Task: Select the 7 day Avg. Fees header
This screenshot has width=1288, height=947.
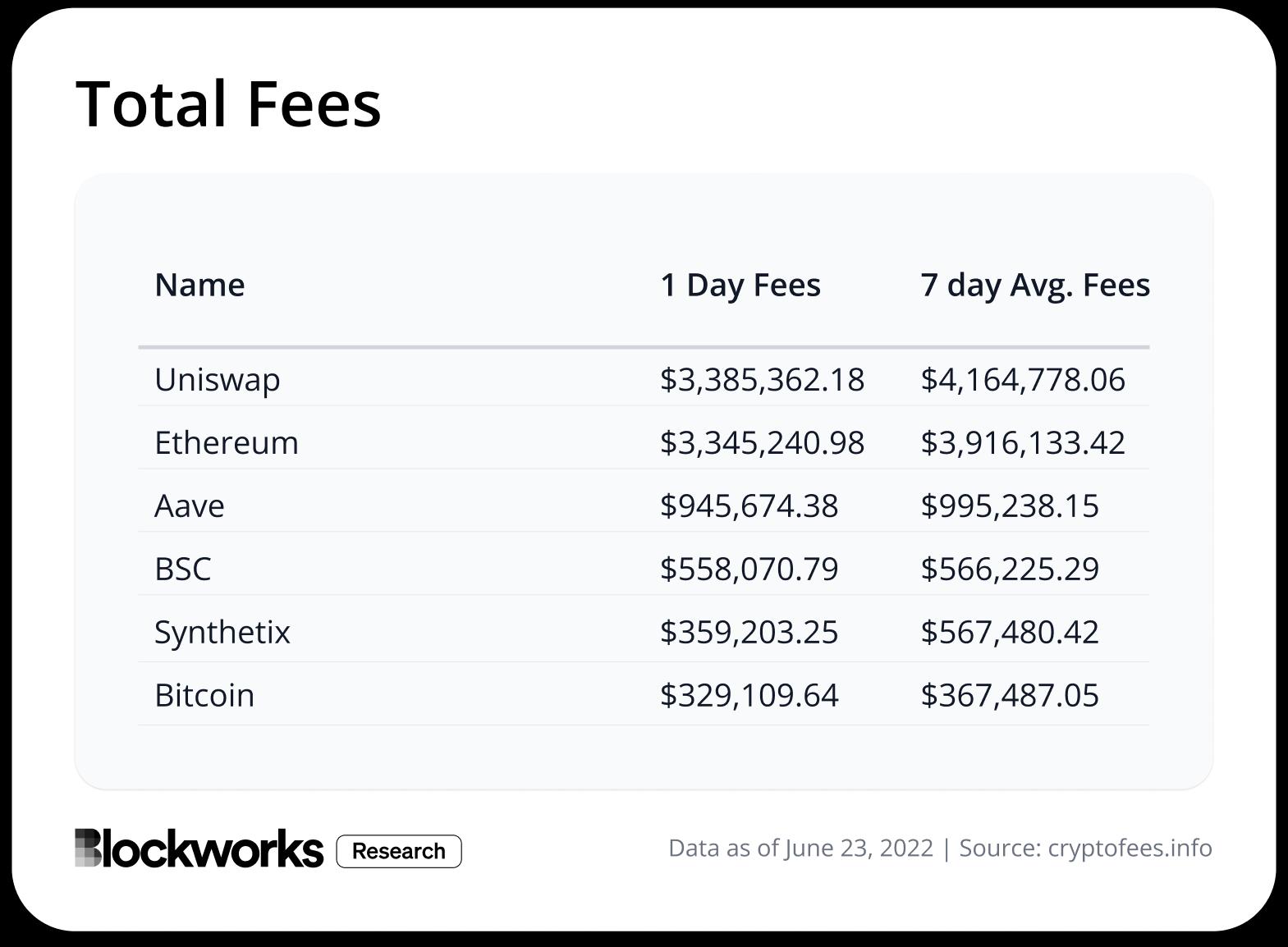Action: [x=1034, y=285]
